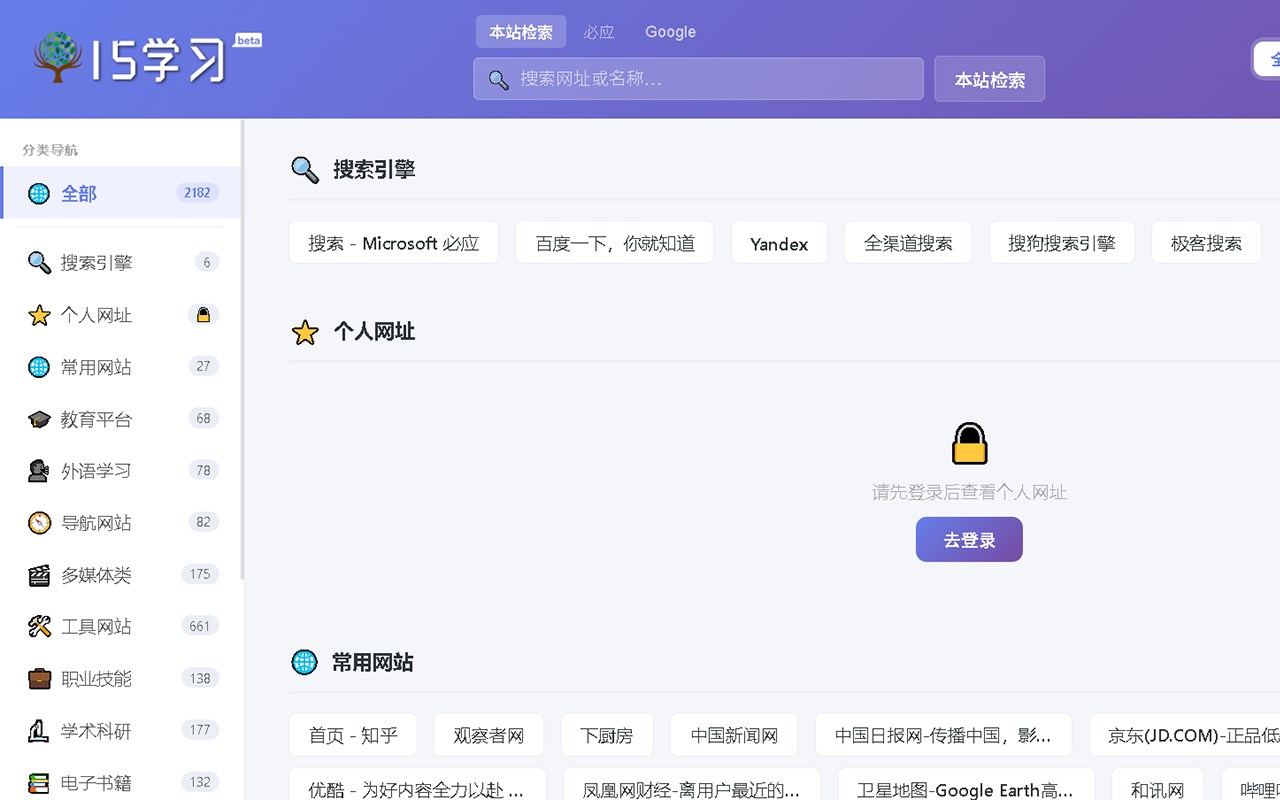The image size is (1280, 800).
Task: Click the globe icon beside 全部
Action: click(x=39, y=193)
